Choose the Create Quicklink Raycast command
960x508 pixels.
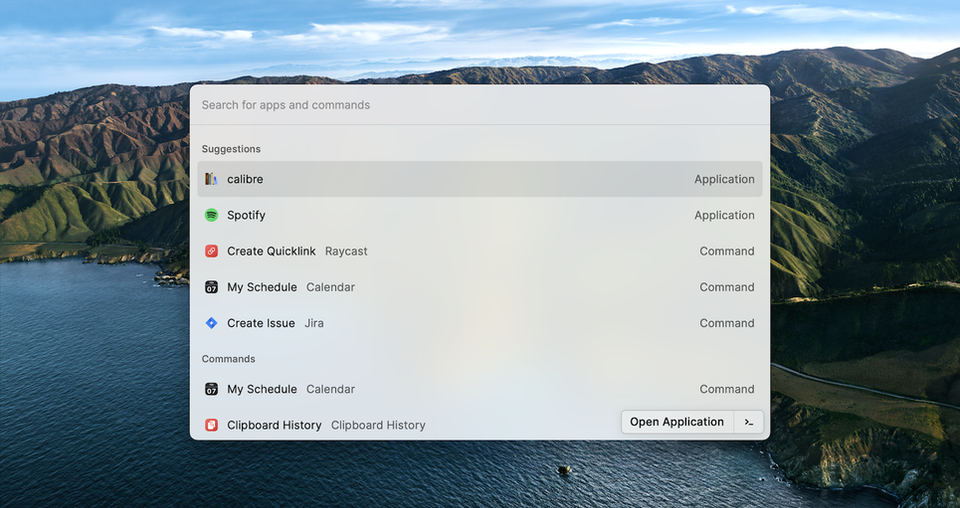coord(479,251)
